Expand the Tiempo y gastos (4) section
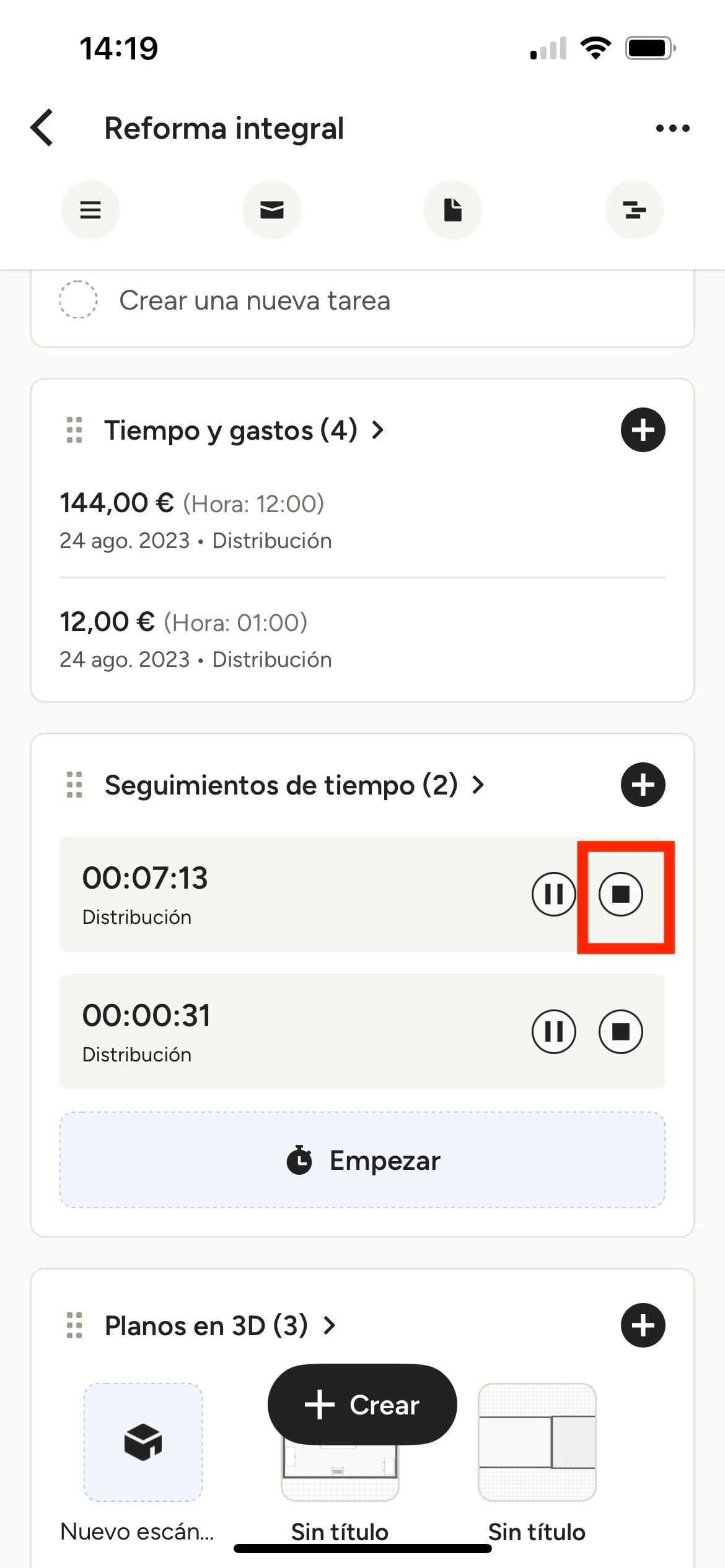This screenshot has width=725, height=1568. [x=244, y=430]
